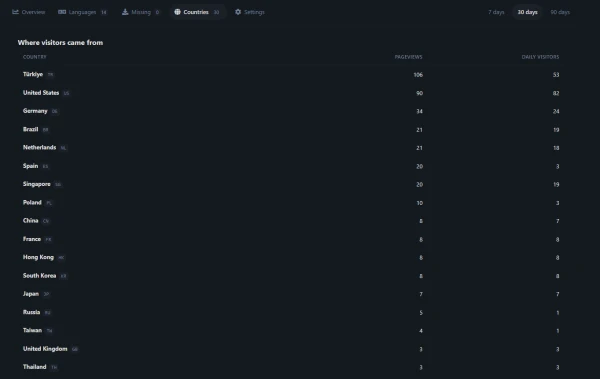Select the France country name

(x=32, y=239)
